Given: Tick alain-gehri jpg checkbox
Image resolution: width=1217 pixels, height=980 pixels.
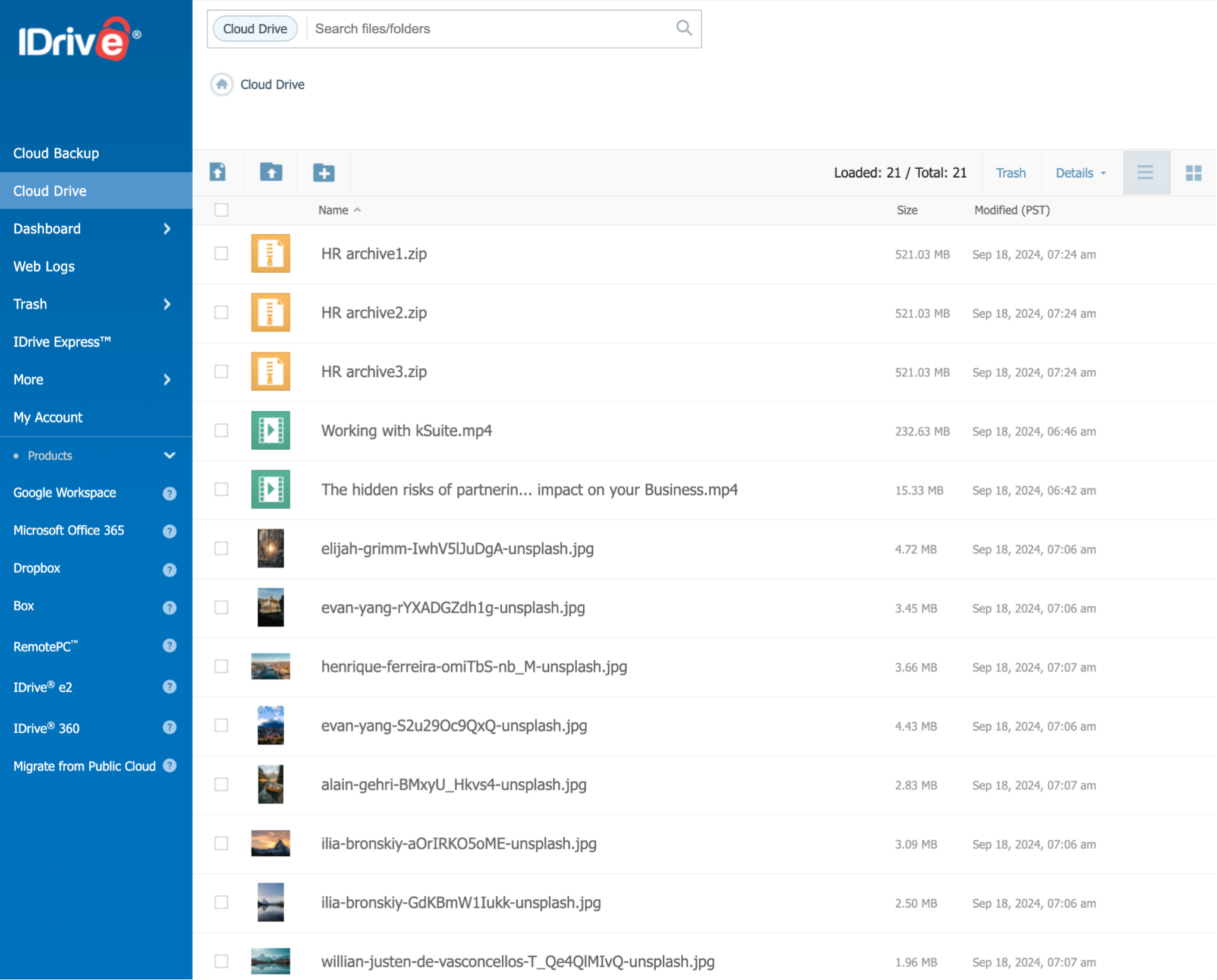Looking at the screenshot, I should (x=221, y=784).
